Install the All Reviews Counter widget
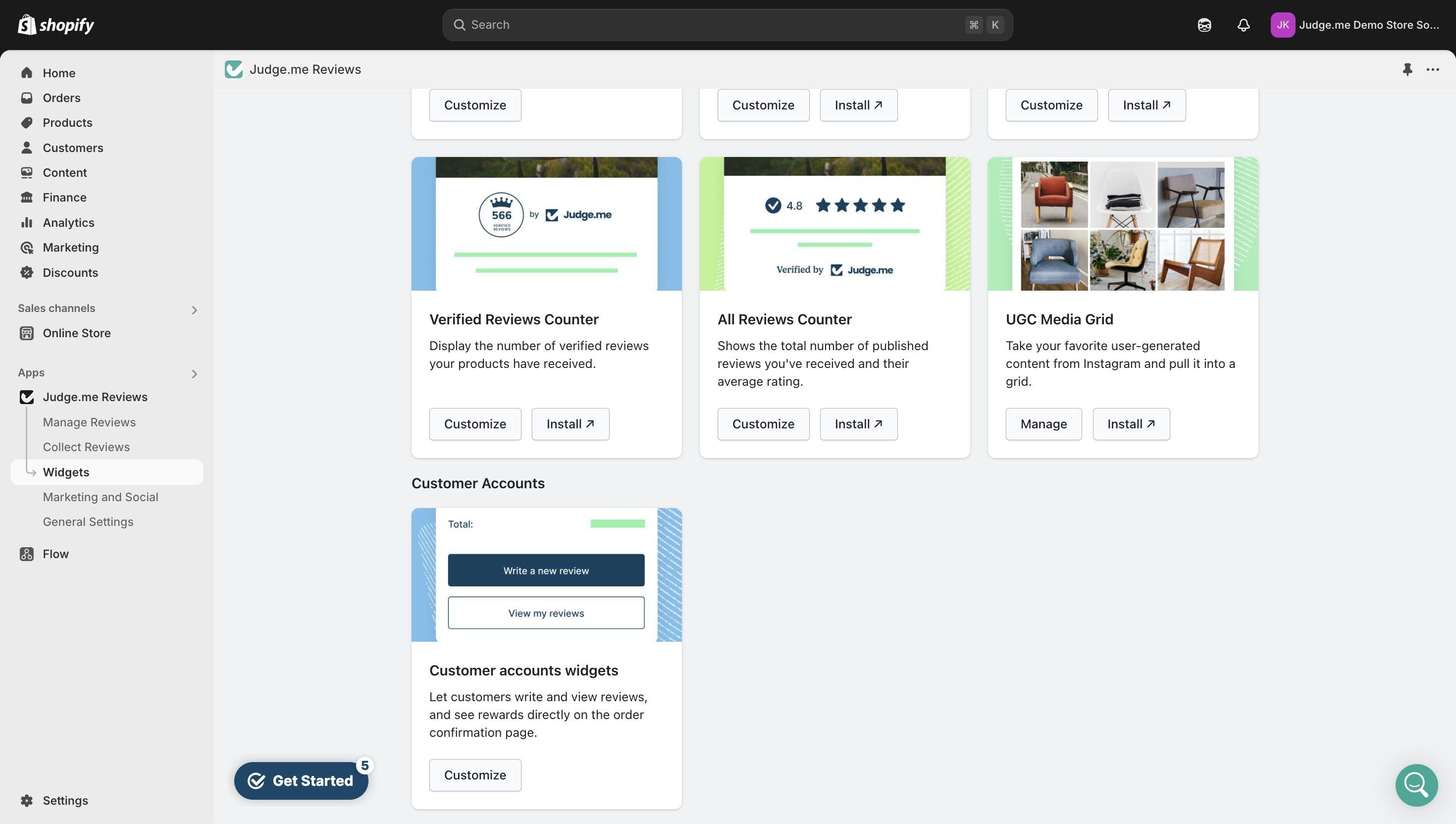 (858, 424)
